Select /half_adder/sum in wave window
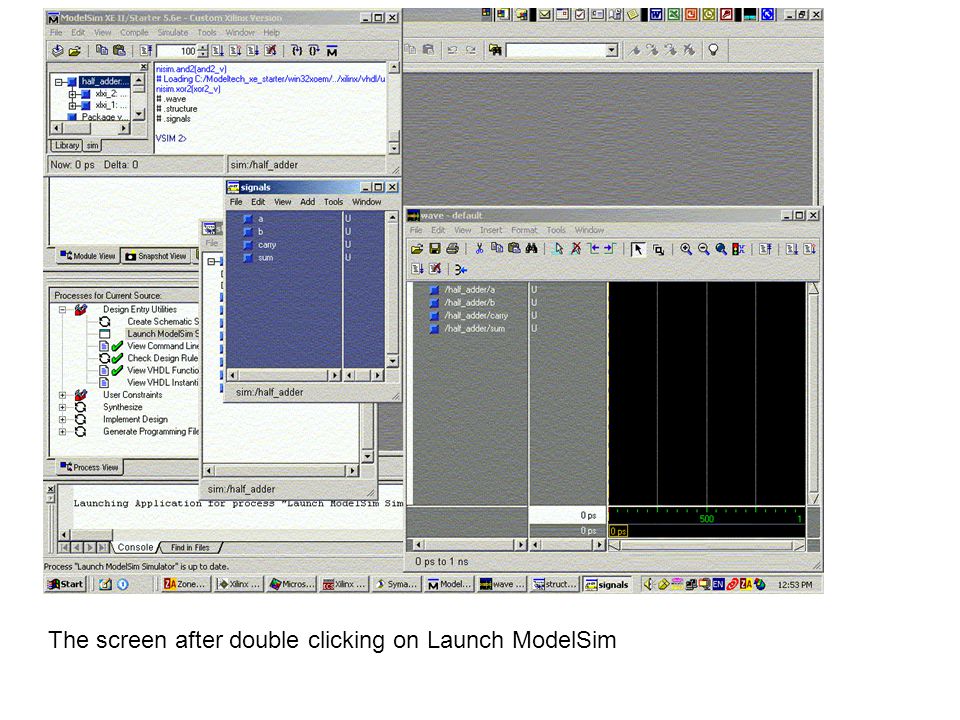Image resolution: width=960 pixels, height=720 pixels. 474,329
